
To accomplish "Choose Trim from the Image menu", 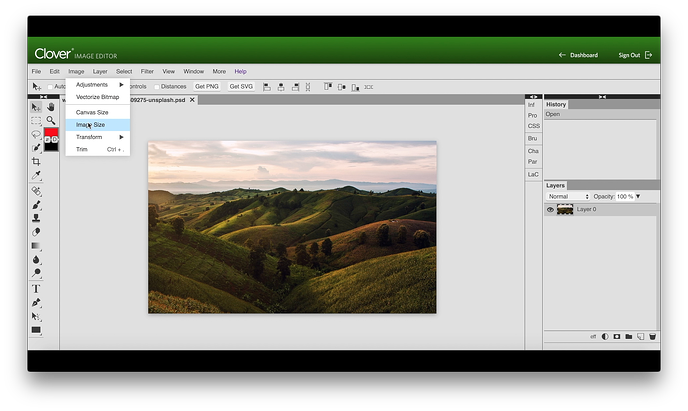I will click(98, 150).
